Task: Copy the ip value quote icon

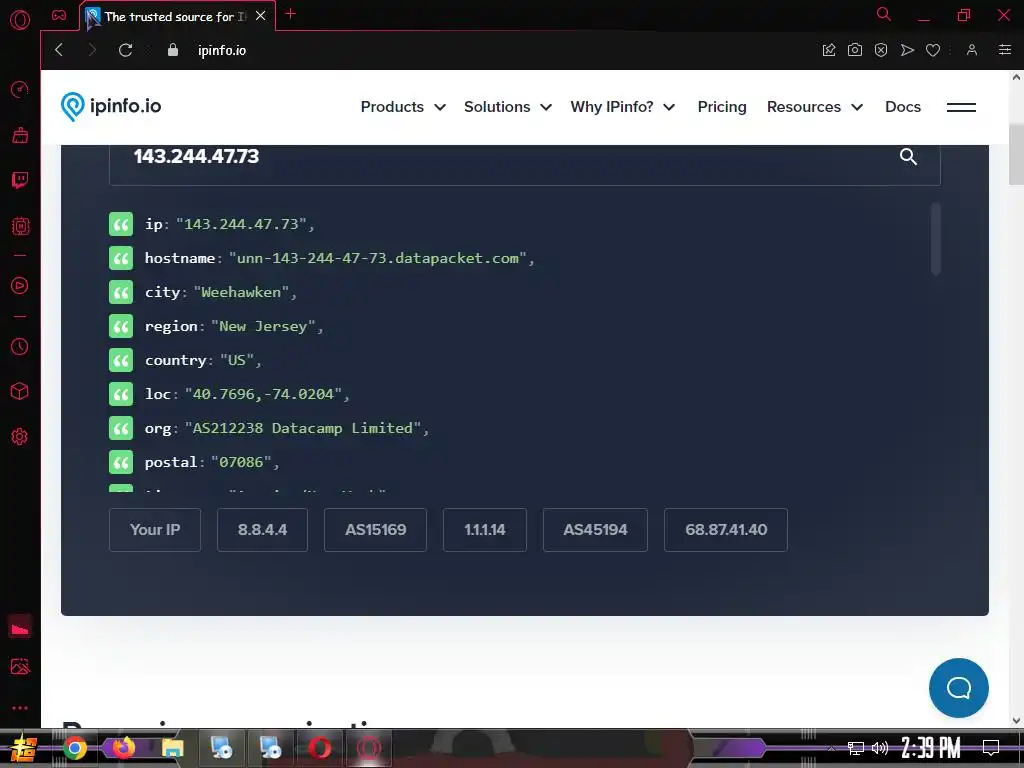Action: (x=121, y=224)
